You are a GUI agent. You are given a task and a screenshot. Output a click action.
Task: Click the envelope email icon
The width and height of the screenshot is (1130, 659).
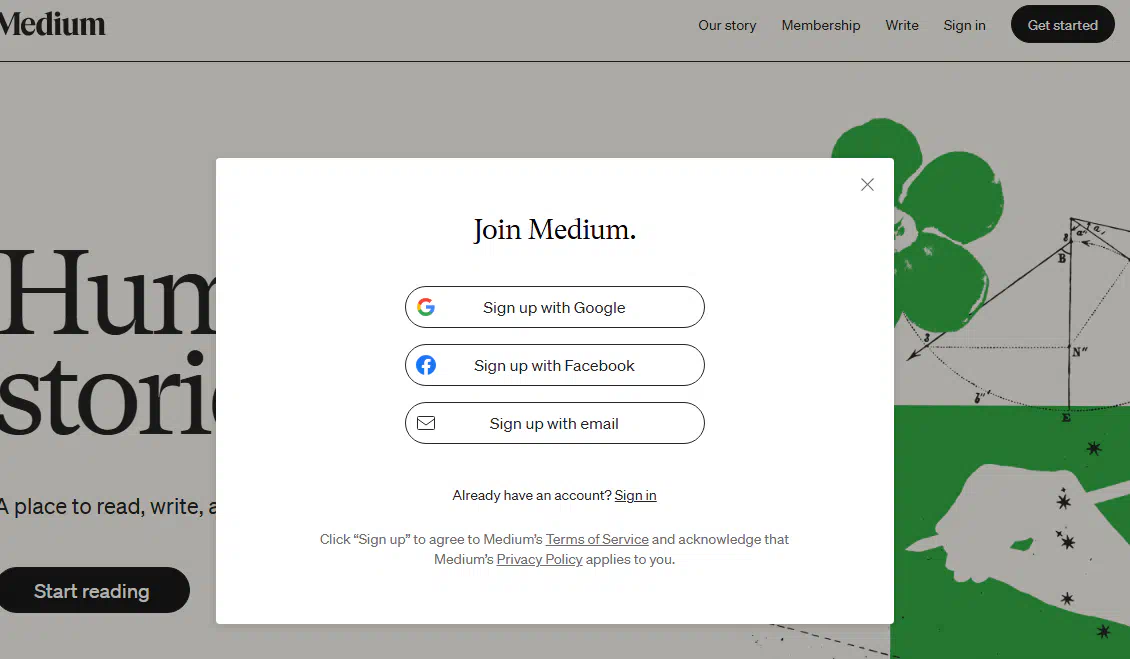426,423
